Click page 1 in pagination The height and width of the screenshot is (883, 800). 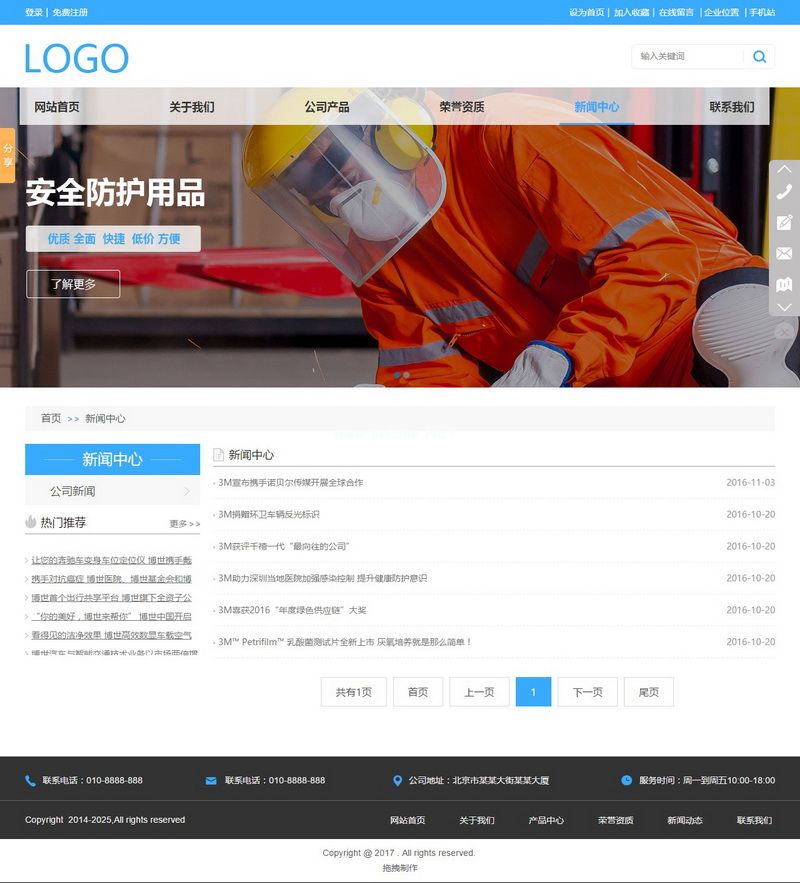(x=533, y=692)
